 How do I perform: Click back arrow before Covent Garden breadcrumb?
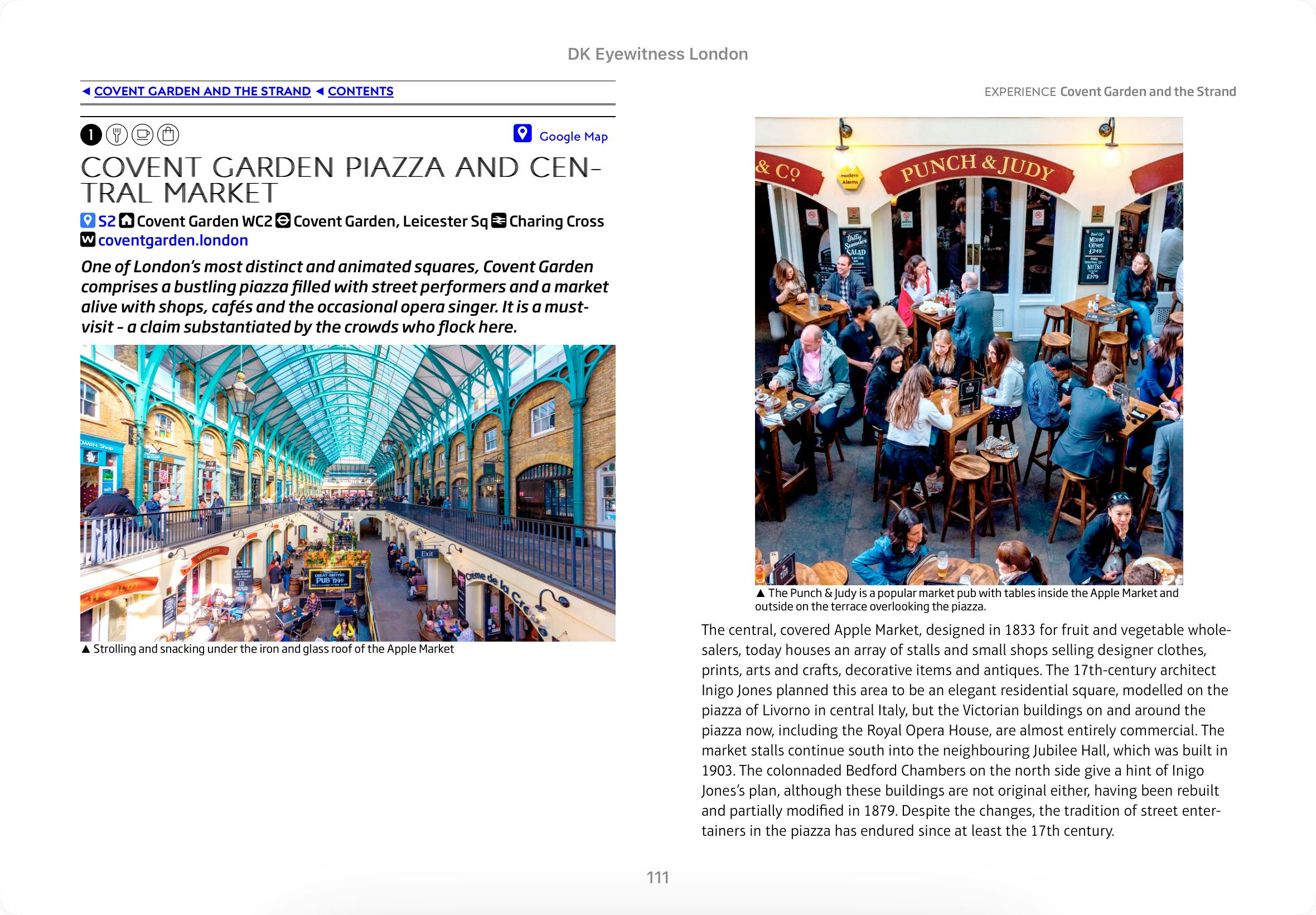(86, 91)
